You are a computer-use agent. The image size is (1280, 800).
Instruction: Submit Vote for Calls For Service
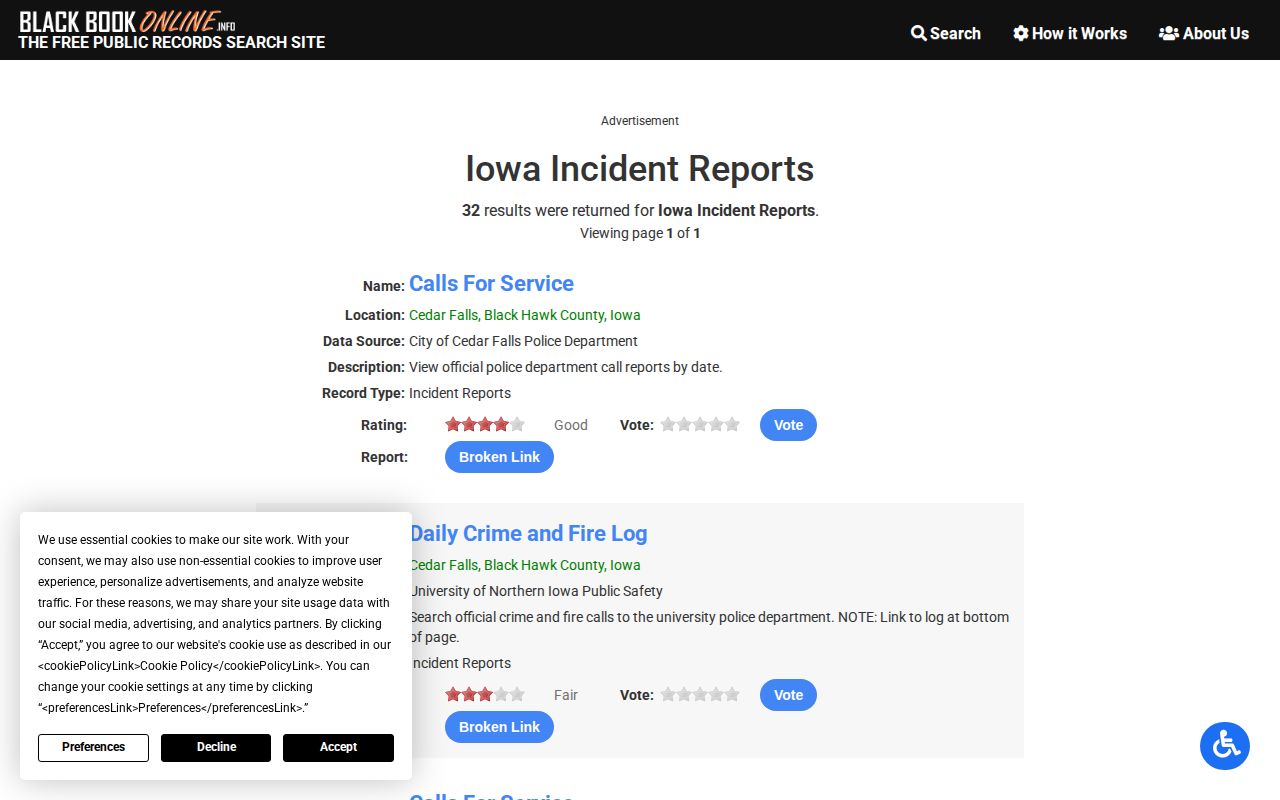click(x=788, y=425)
